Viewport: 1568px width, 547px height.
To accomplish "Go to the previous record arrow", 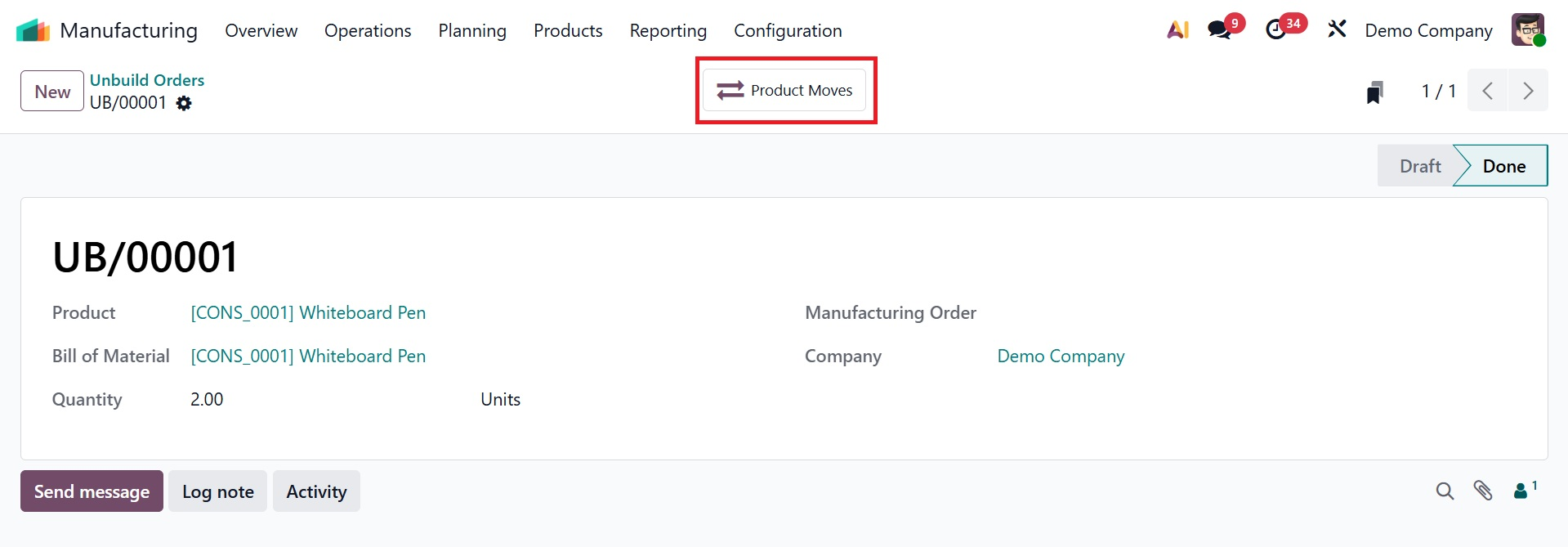I will click(x=1488, y=91).
